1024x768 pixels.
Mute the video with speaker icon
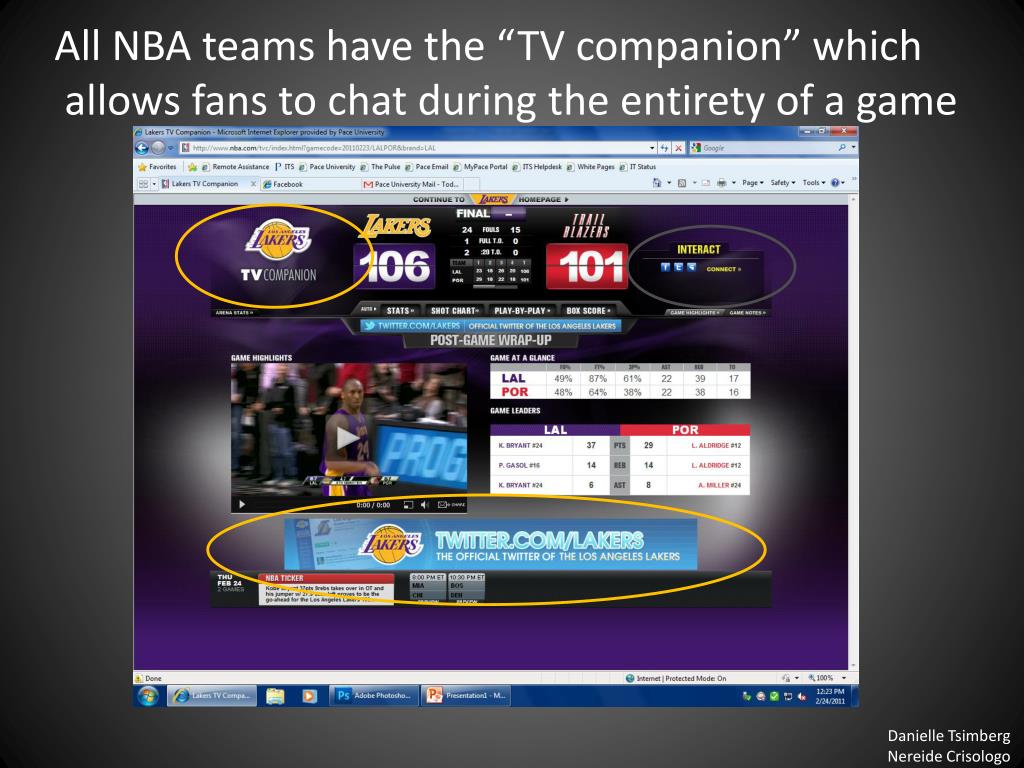pyautogui.click(x=425, y=505)
